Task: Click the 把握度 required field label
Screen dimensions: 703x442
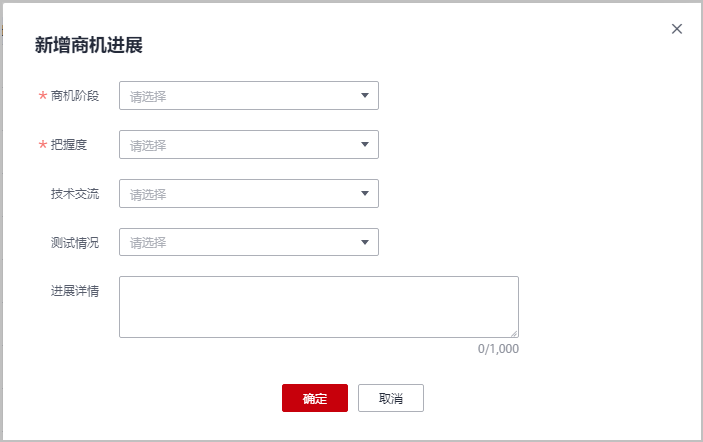Action: [69, 144]
